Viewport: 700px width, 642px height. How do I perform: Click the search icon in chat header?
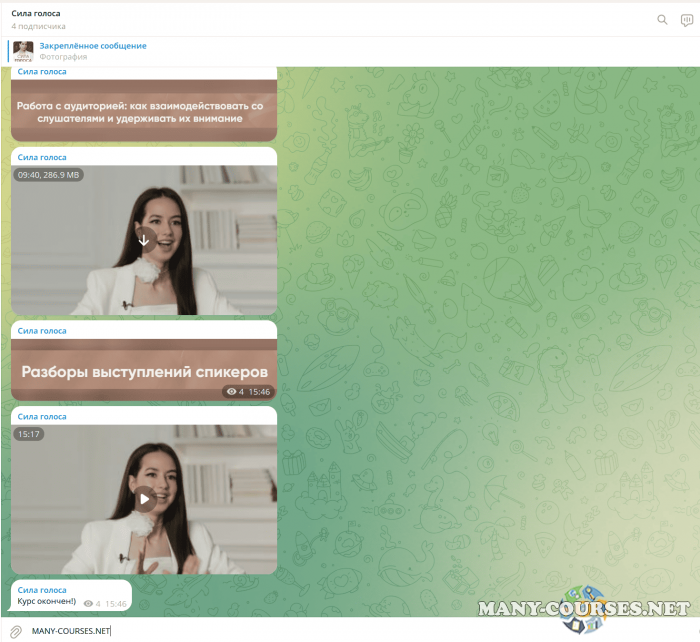pyautogui.click(x=662, y=19)
